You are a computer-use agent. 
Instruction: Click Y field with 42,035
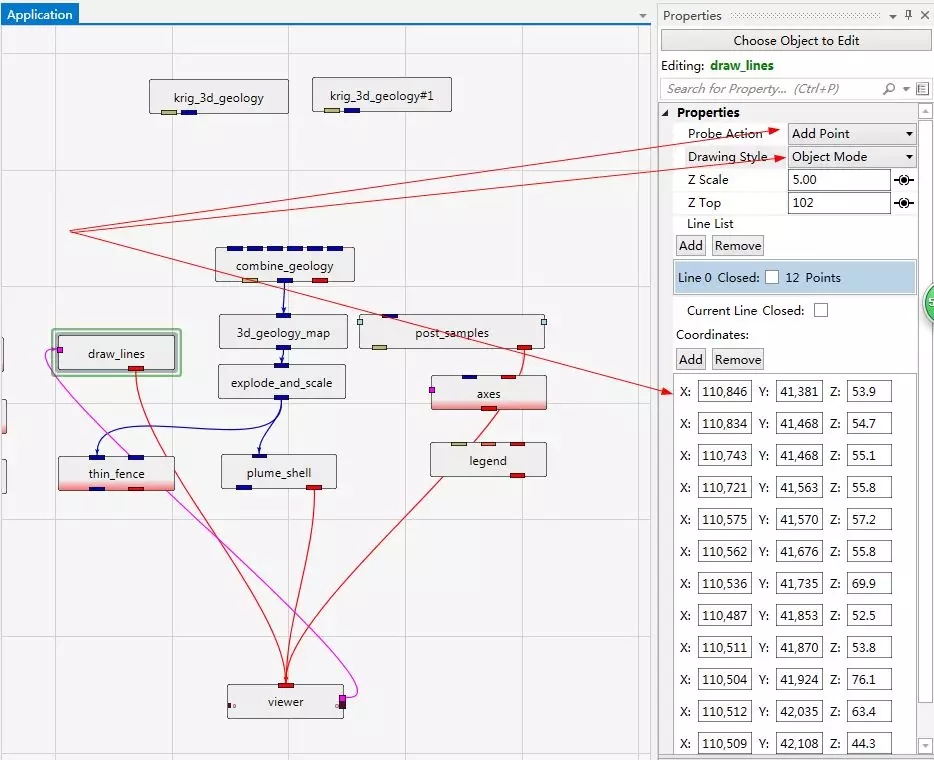[x=799, y=711]
